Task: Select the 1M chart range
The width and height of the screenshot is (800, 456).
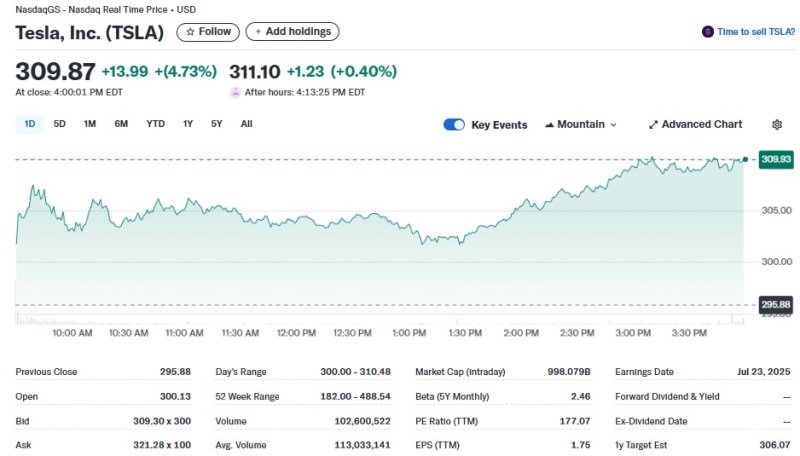Action: [90, 124]
